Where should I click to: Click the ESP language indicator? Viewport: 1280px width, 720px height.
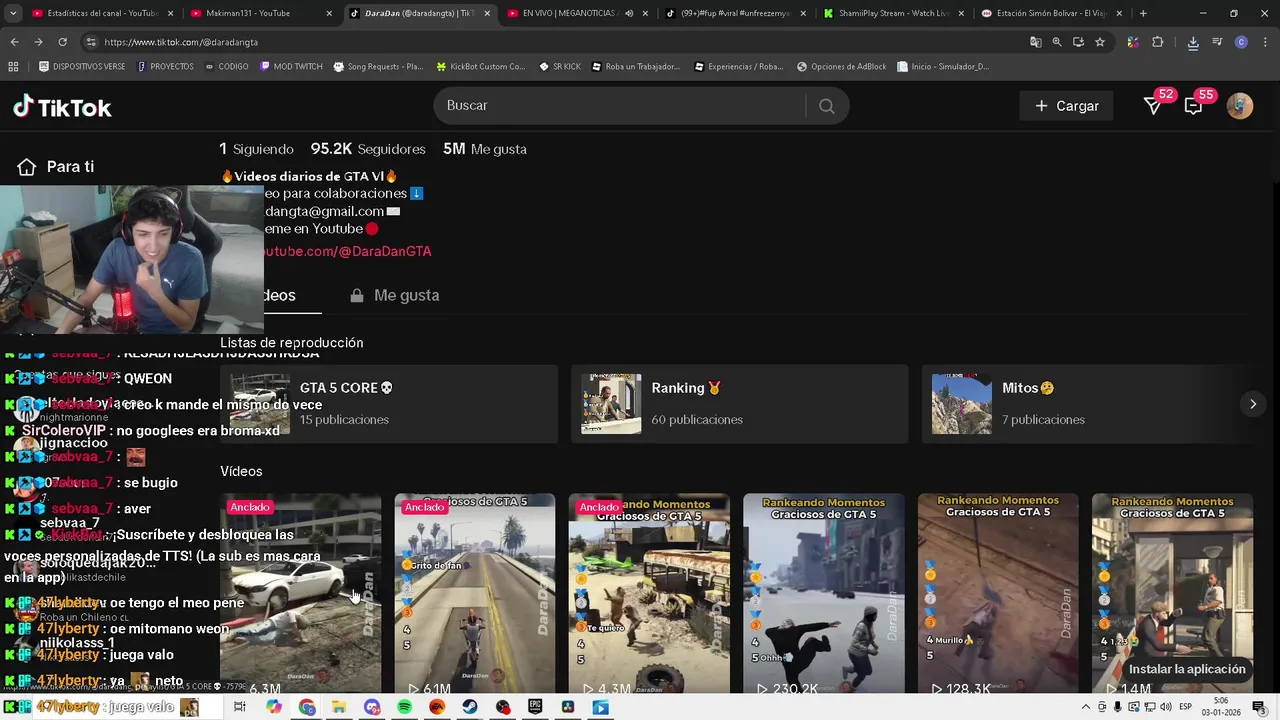click(1185, 707)
